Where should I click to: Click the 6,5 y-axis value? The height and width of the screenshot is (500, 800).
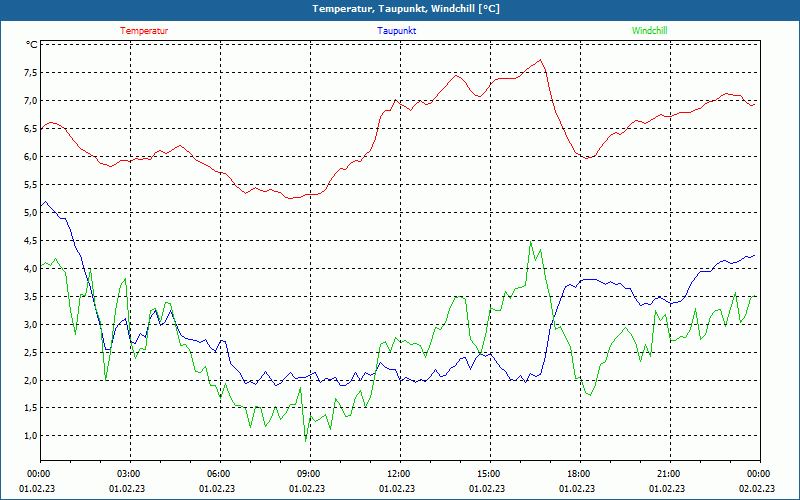[31, 129]
